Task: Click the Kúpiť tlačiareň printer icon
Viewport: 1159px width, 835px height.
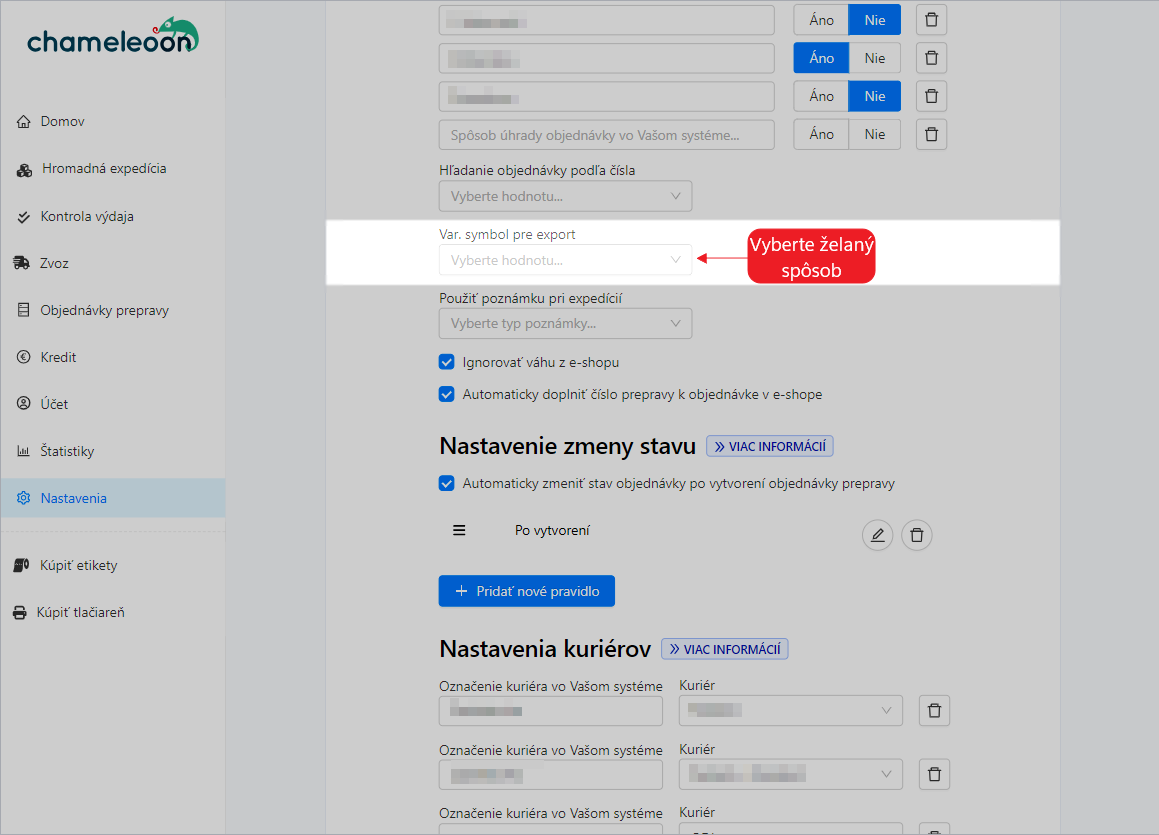Action: point(19,612)
